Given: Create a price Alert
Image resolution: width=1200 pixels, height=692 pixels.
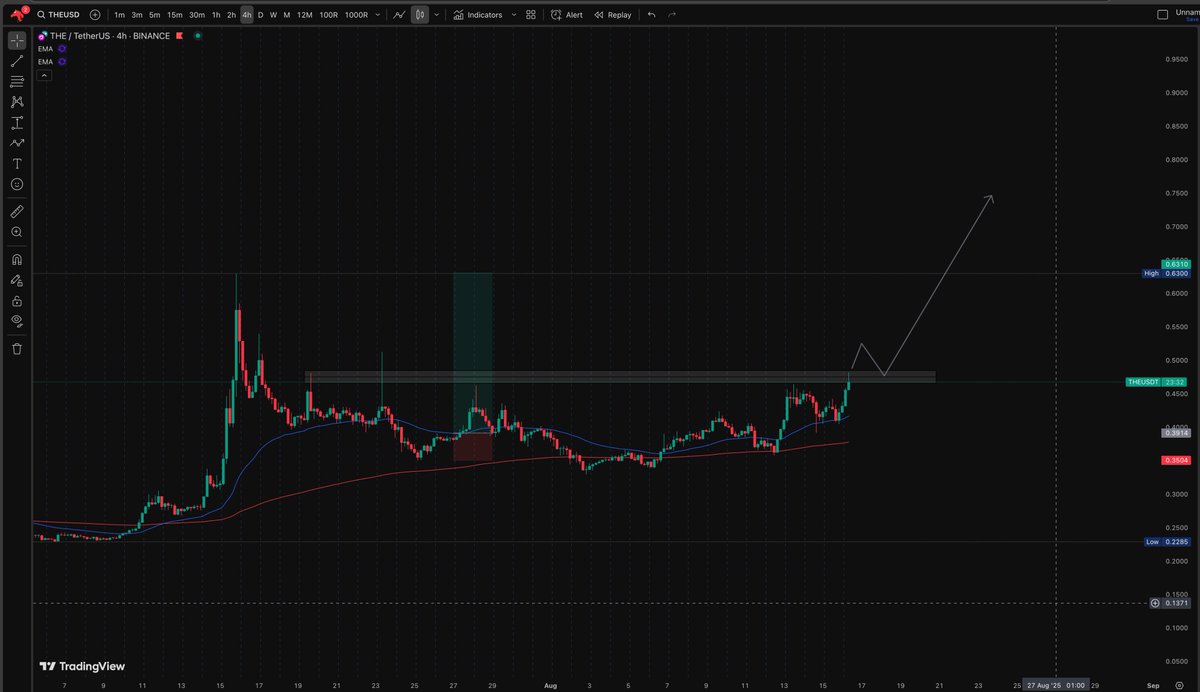Looking at the screenshot, I should pyautogui.click(x=567, y=15).
